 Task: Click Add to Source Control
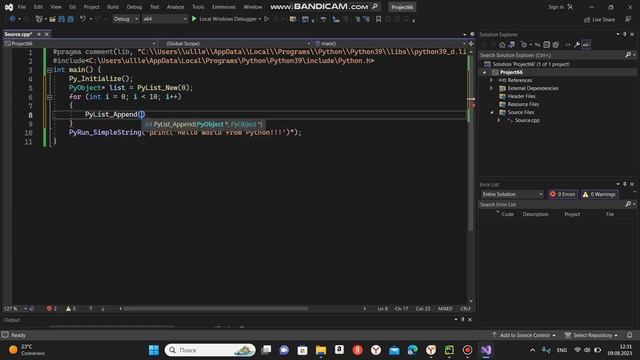pyautogui.click(x=524, y=335)
